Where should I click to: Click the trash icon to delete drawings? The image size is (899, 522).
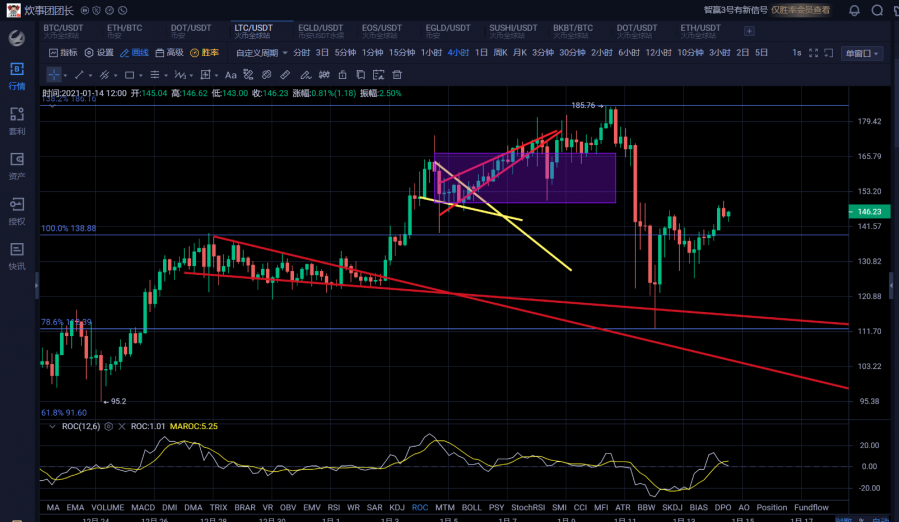pyautogui.click(x=398, y=74)
